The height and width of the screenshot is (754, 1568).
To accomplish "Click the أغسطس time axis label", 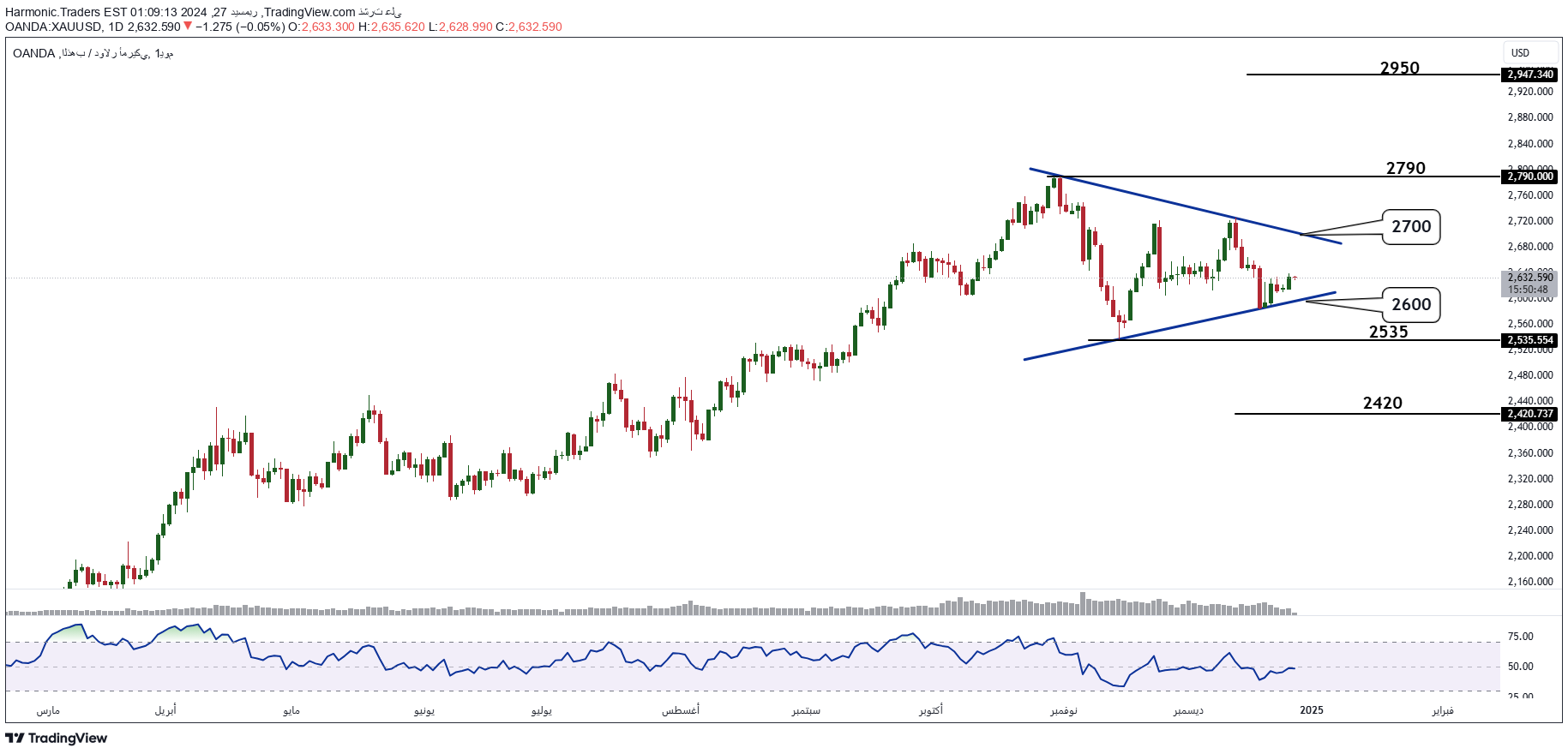I will (681, 710).
